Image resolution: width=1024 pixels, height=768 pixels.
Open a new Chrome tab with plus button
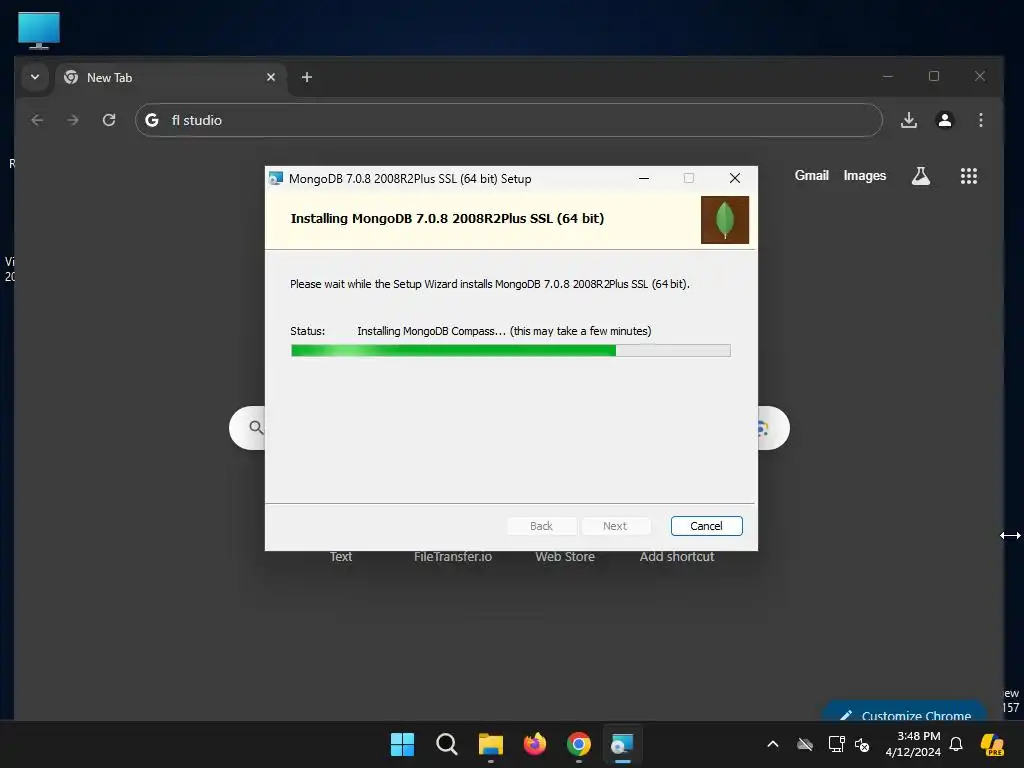point(307,77)
